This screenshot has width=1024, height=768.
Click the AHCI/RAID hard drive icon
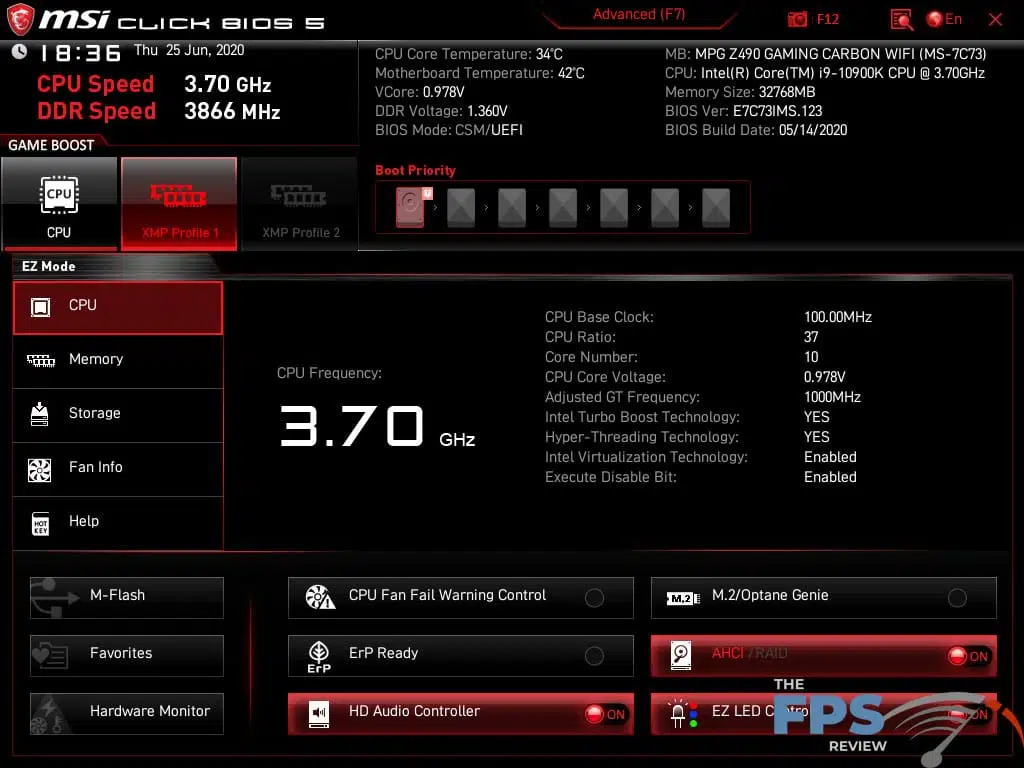[x=681, y=656]
